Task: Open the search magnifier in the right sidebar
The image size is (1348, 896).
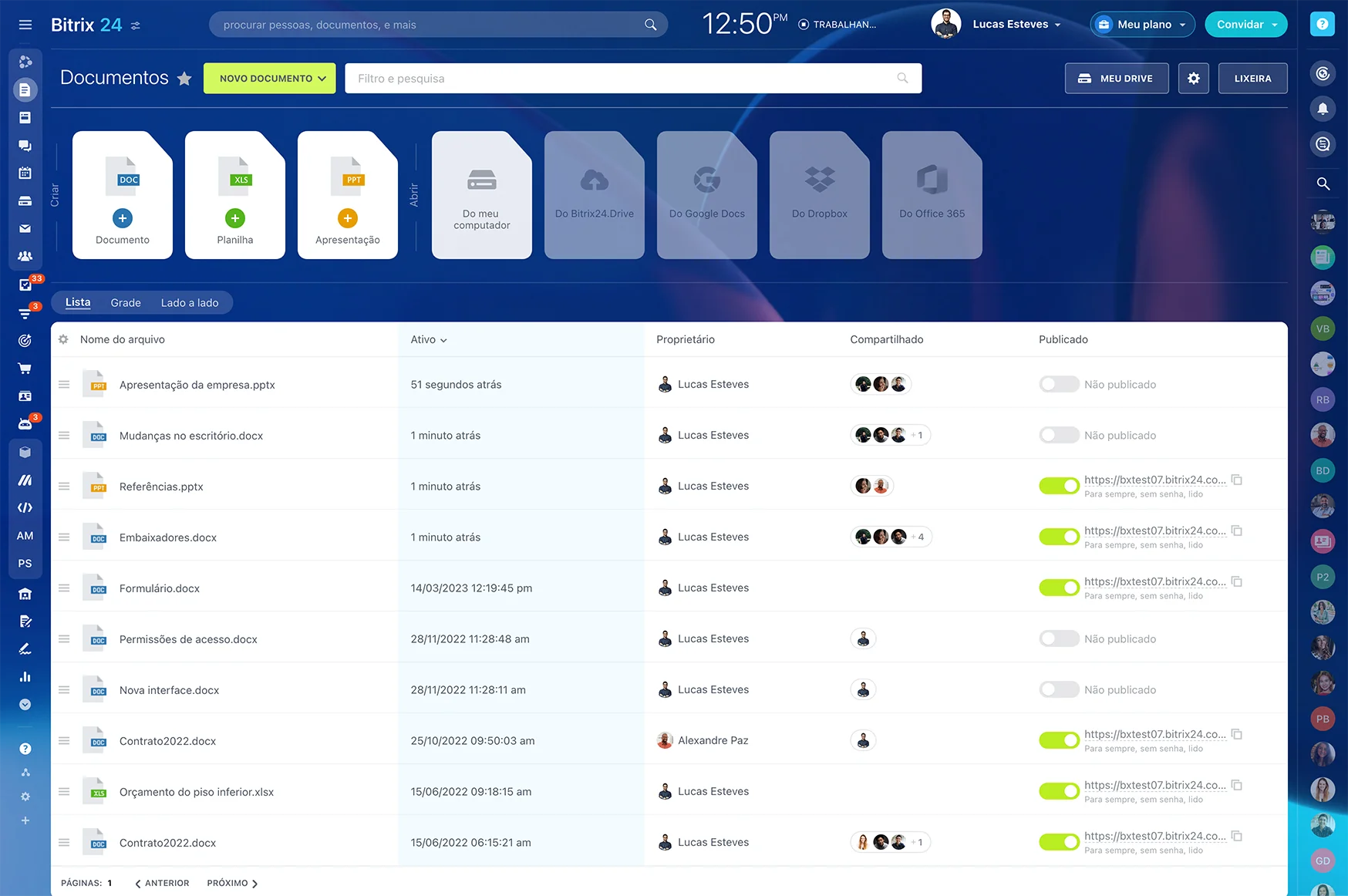Action: pos(1323,184)
